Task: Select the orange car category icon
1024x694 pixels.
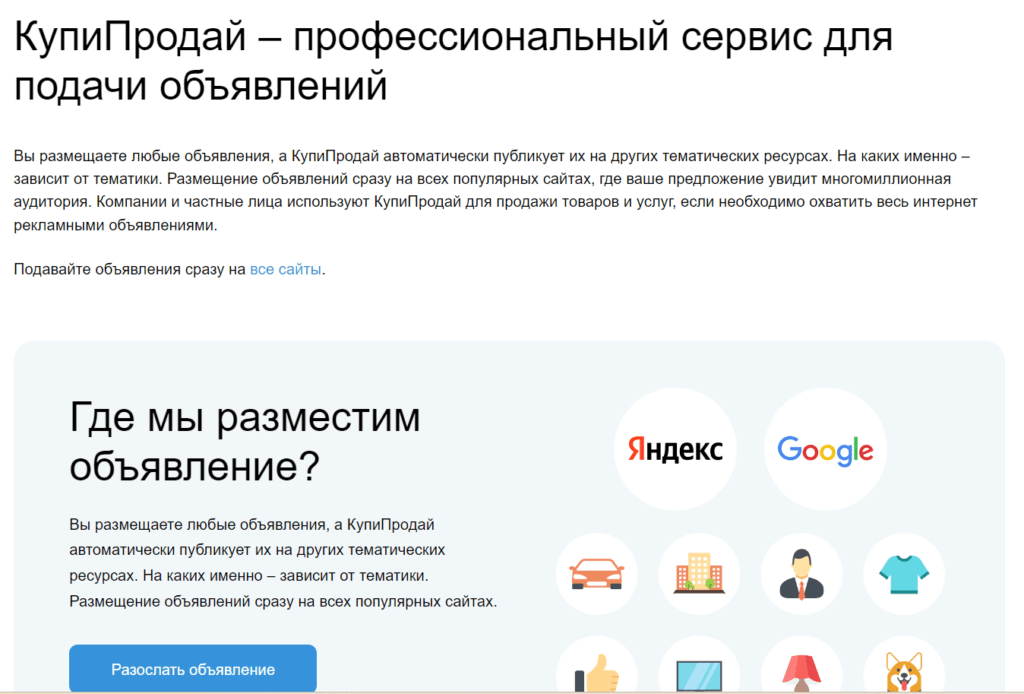Action: (x=597, y=574)
